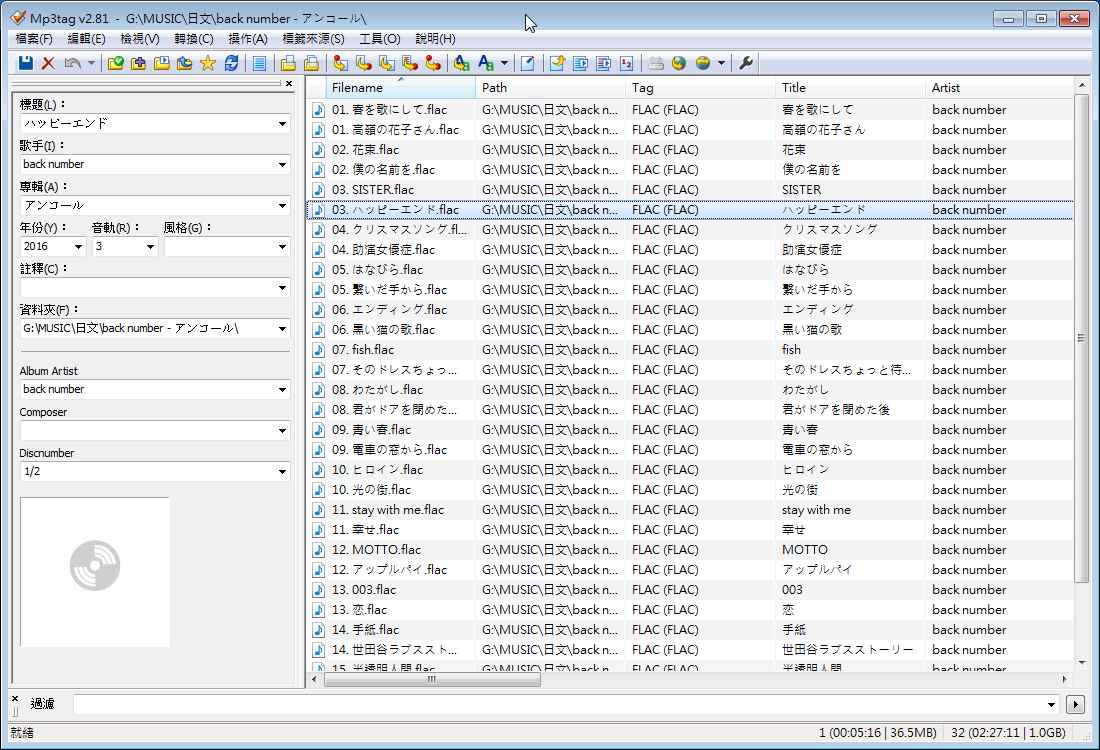Open the 操作(A) menu

pyautogui.click(x=248, y=39)
